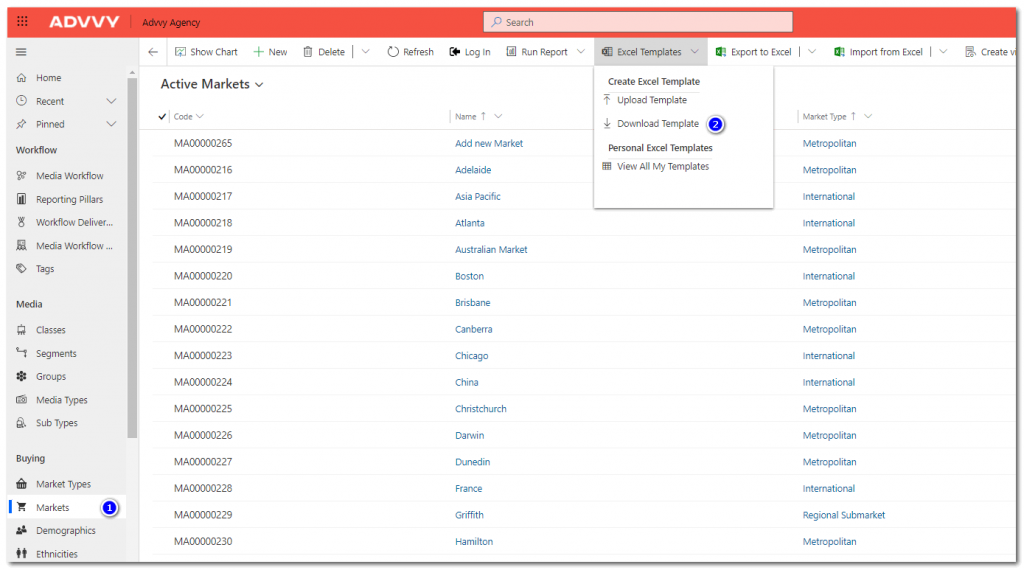Click the Show Chart toolbar icon
This screenshot has width=1024, height=570.
tap(181, 52)
